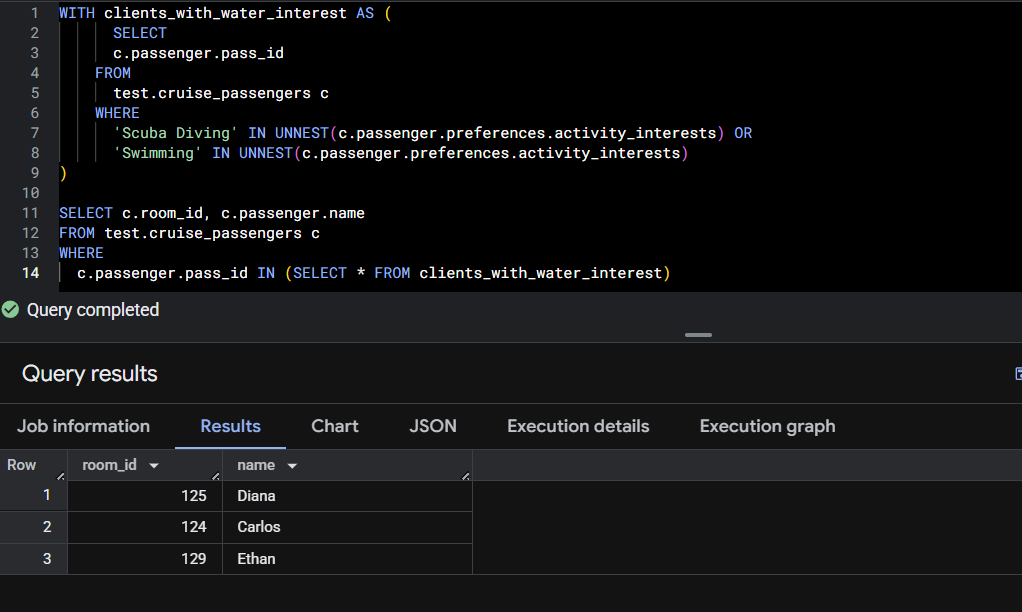
Task: Place cursor on clients_with_water_interest in line 1
Action: click(225, 13)
